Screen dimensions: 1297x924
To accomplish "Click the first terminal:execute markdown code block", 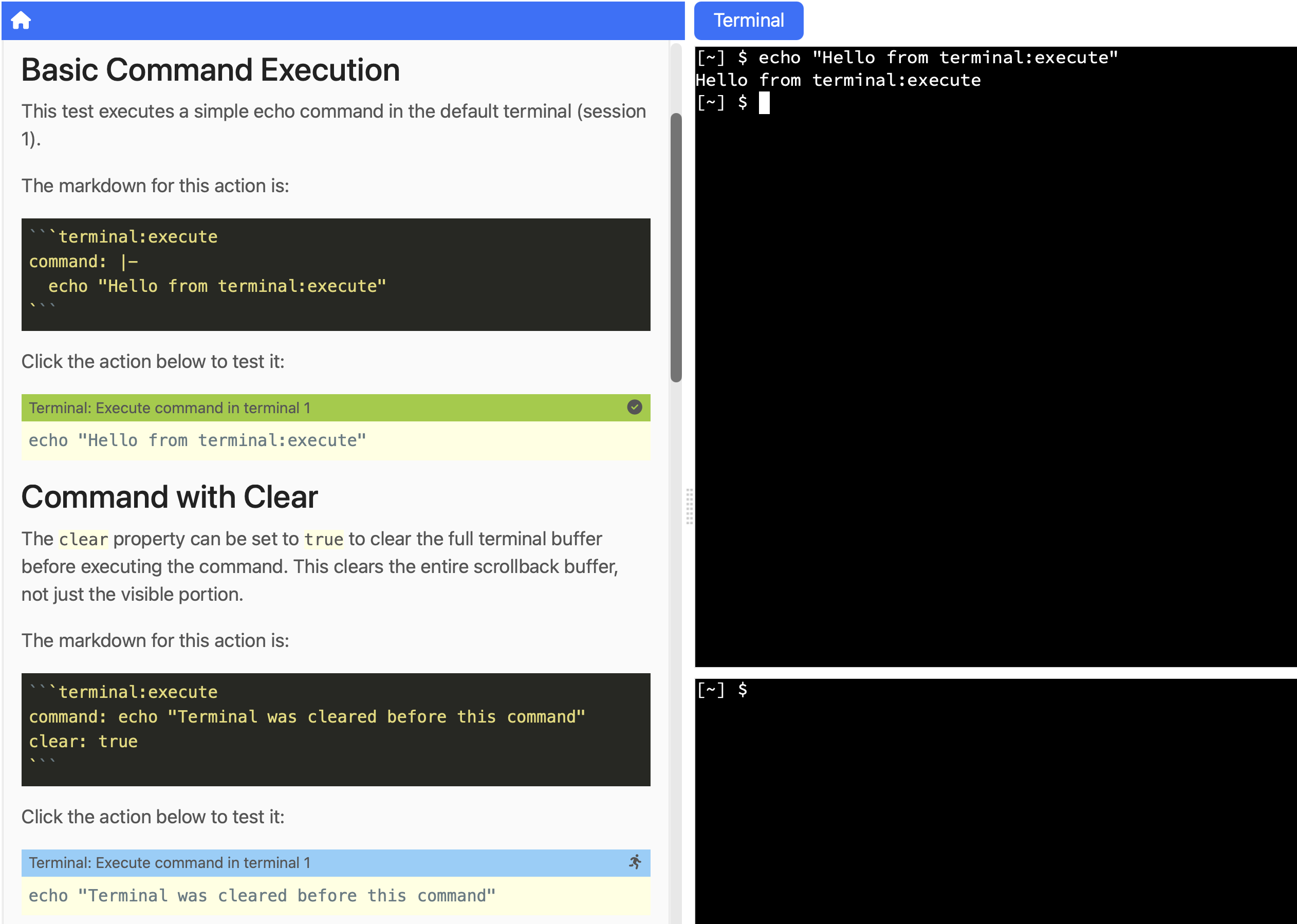I will [x=336, y=274].
